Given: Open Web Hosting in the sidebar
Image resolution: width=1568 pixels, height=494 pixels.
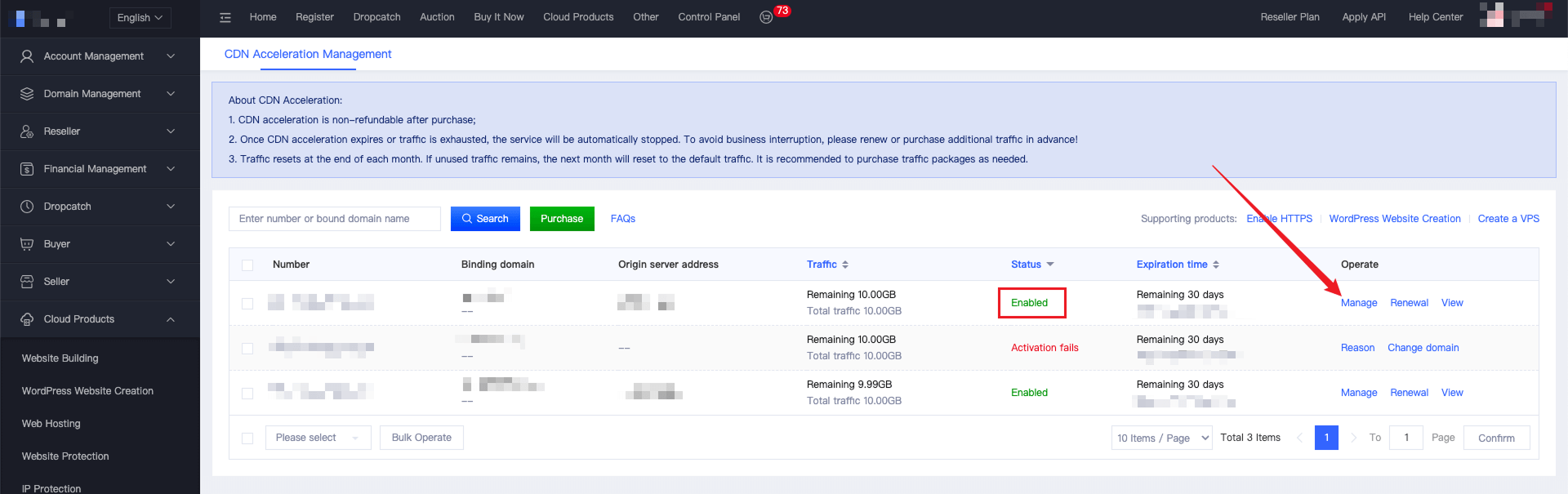Looking at the screenshot, I should tap(51, 424).
